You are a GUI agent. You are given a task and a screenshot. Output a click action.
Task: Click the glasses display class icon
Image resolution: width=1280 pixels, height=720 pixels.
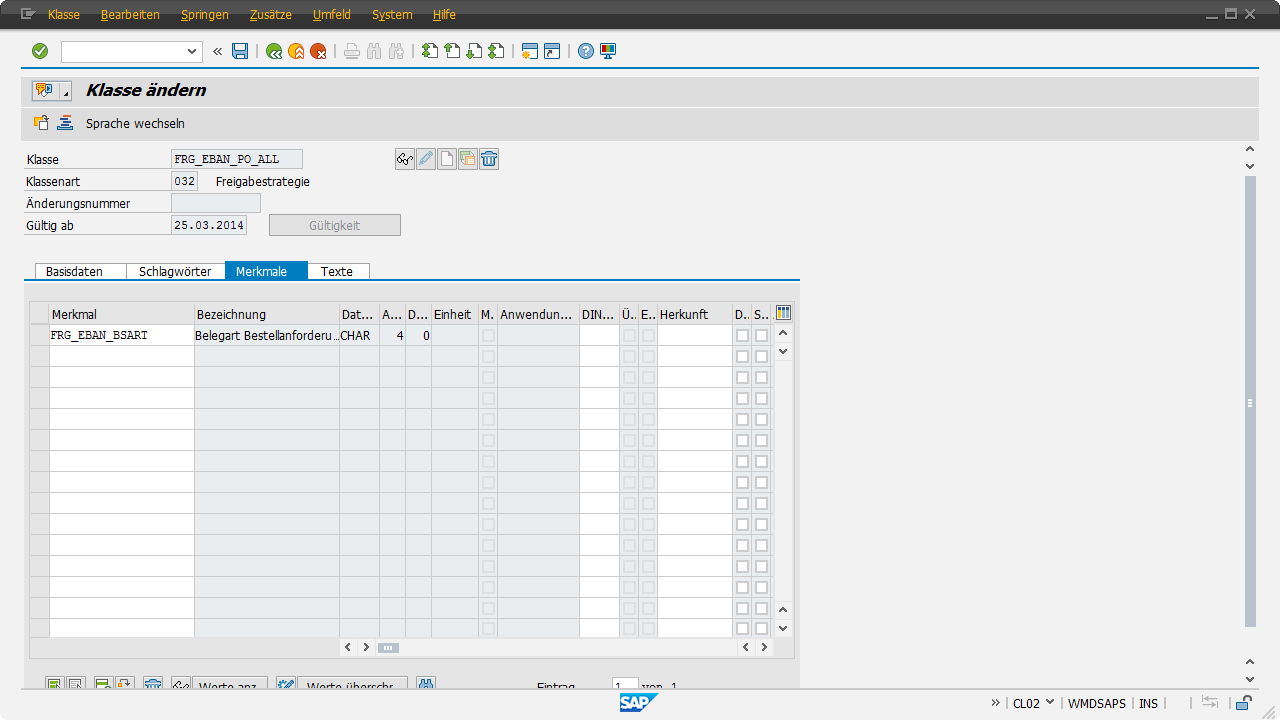(405, 159)
